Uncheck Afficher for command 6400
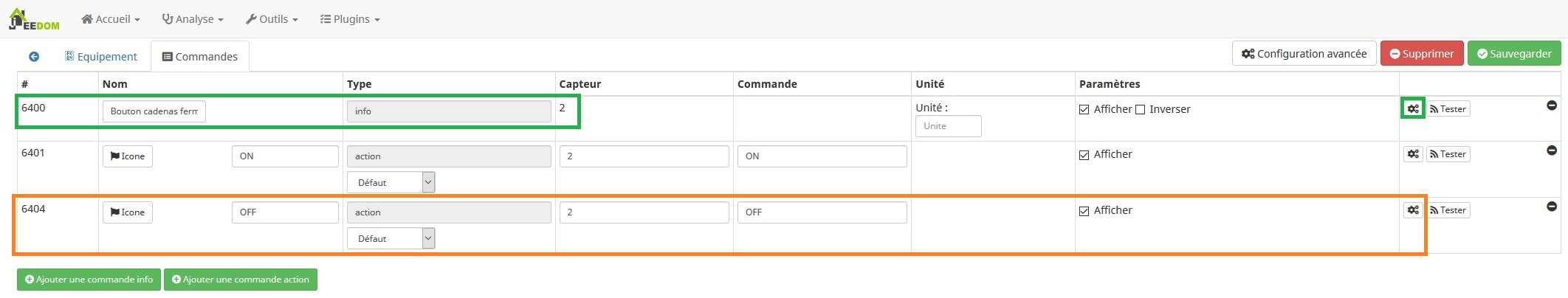 1084,109
